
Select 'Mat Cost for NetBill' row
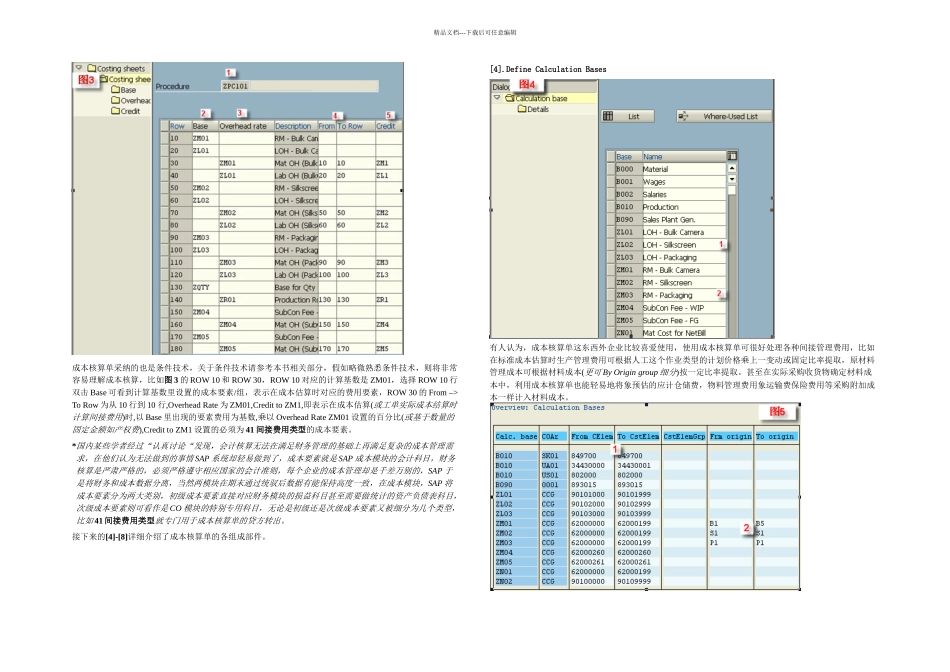coord(670,333)
